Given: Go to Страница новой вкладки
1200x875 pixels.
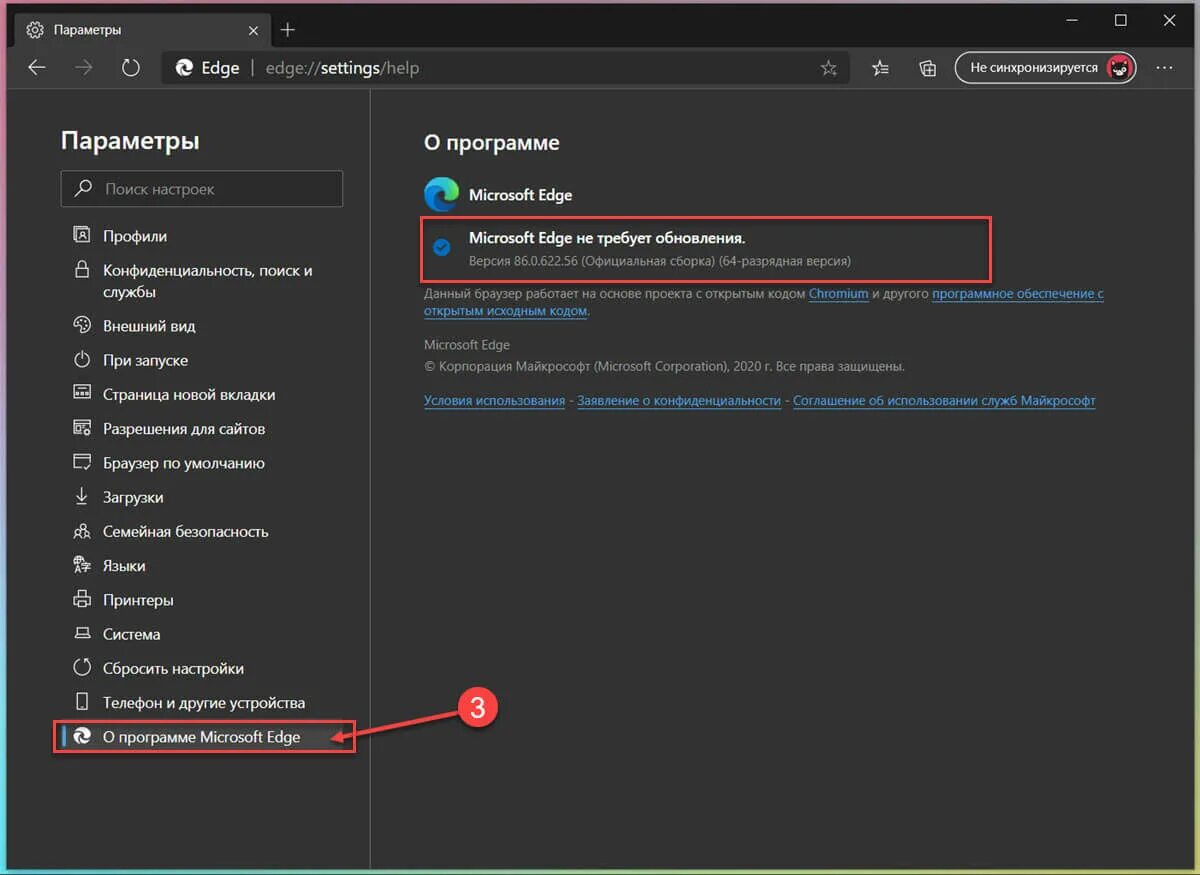Looking at the screenshot, I should coord(189,394).
